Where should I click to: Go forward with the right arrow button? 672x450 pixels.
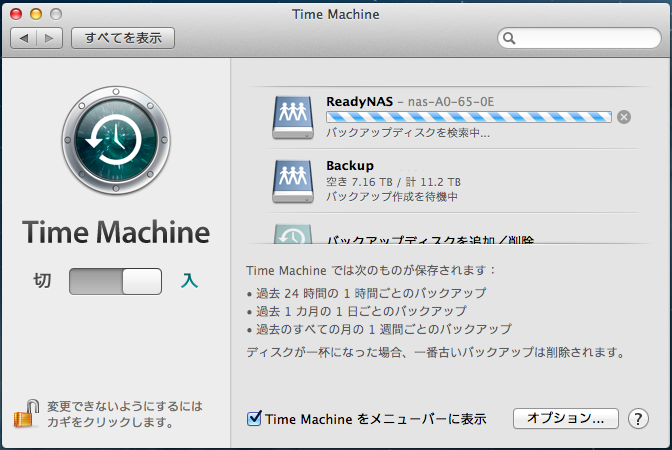[x=51, y=38]
